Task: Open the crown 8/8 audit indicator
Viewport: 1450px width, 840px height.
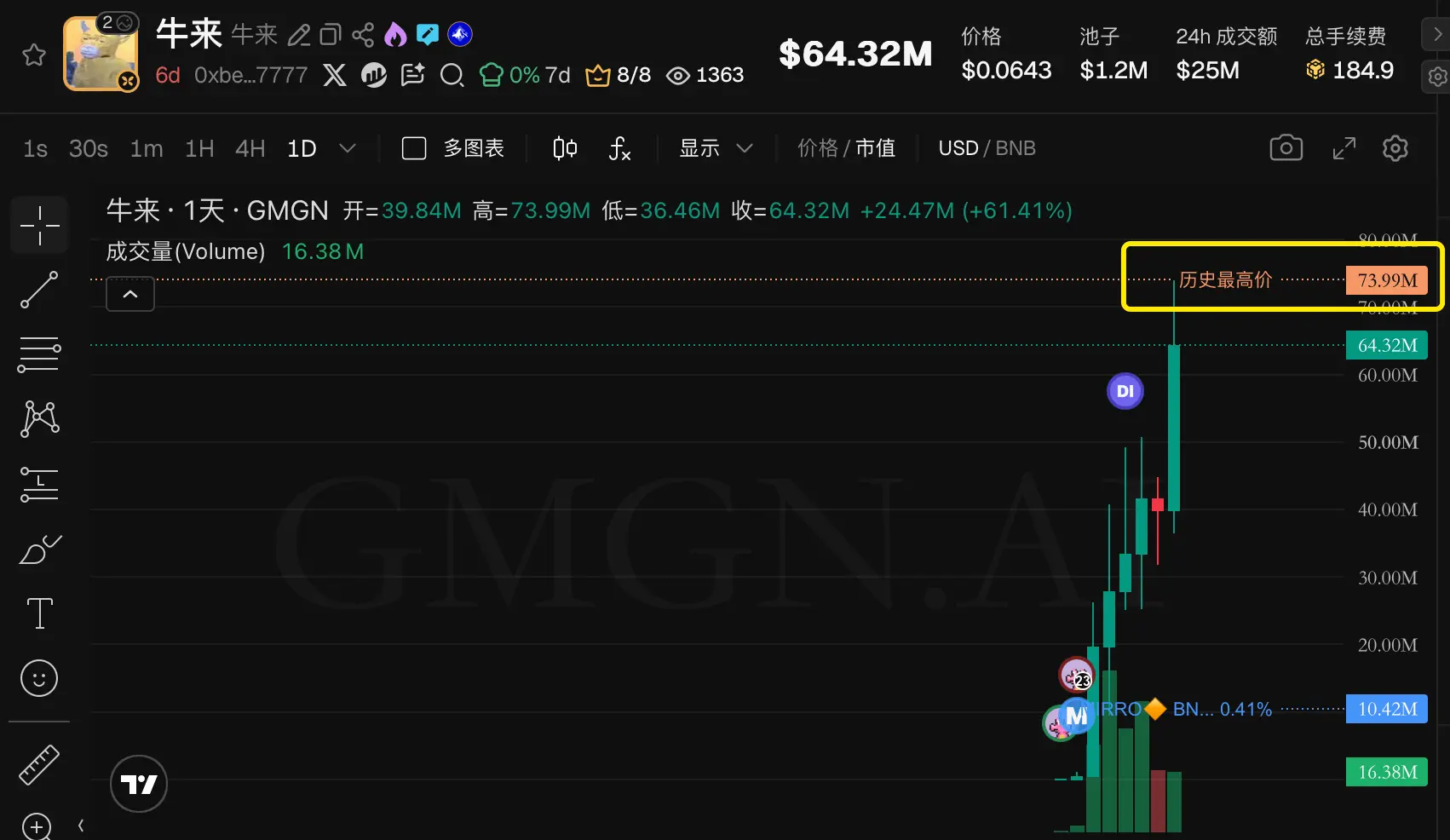Action: (619, 75)
